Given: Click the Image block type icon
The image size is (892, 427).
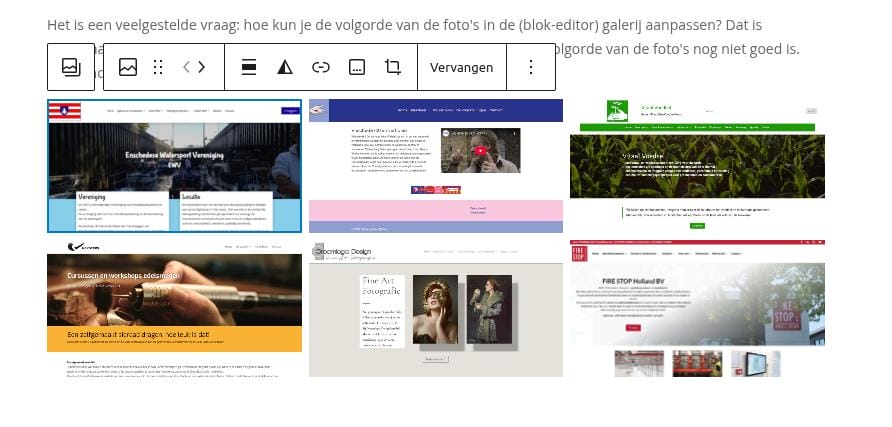Looking at the screenshot, I should click(128, 67).
